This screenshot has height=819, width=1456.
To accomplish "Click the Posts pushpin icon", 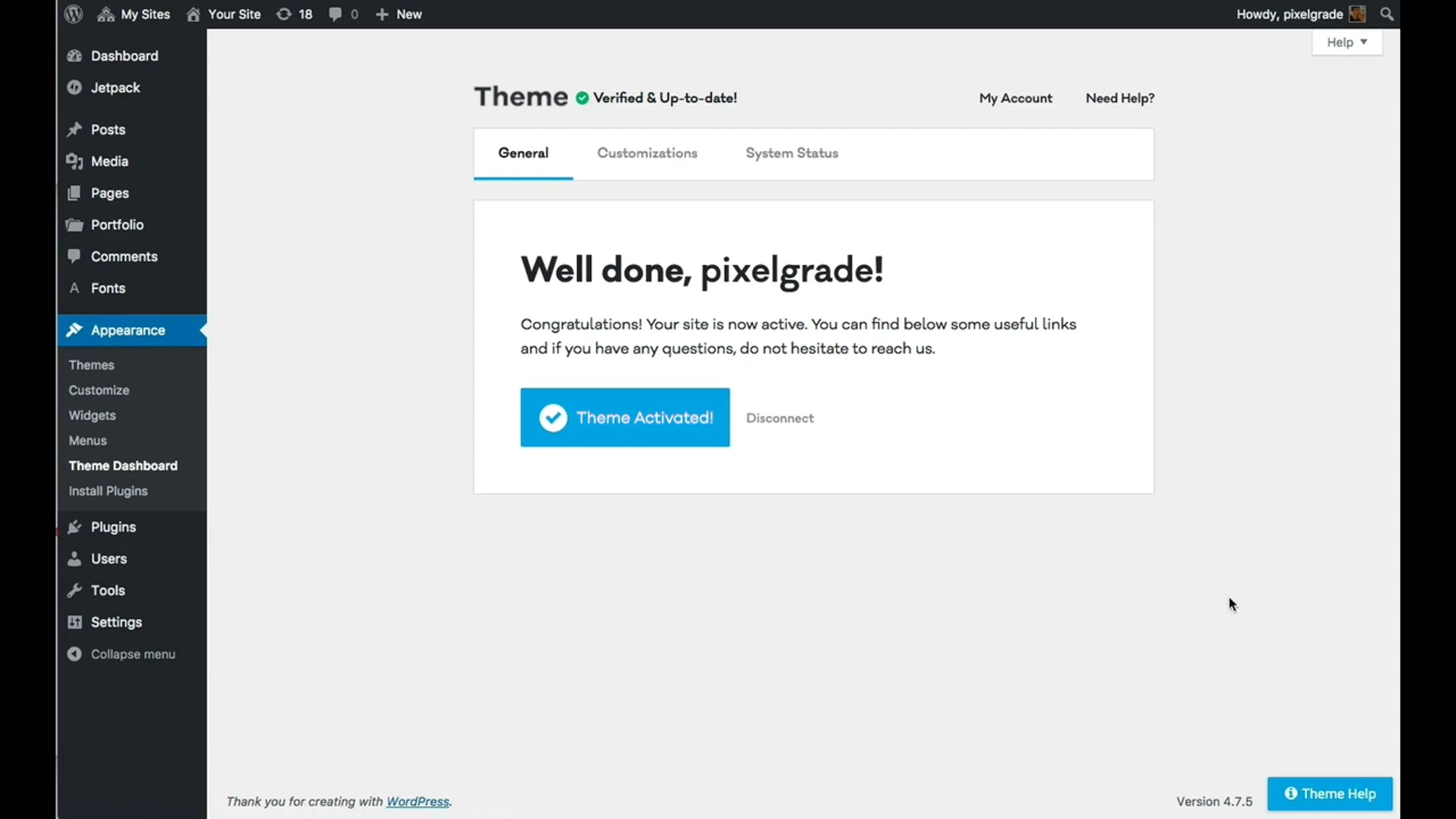I will (x=74, y=129).
